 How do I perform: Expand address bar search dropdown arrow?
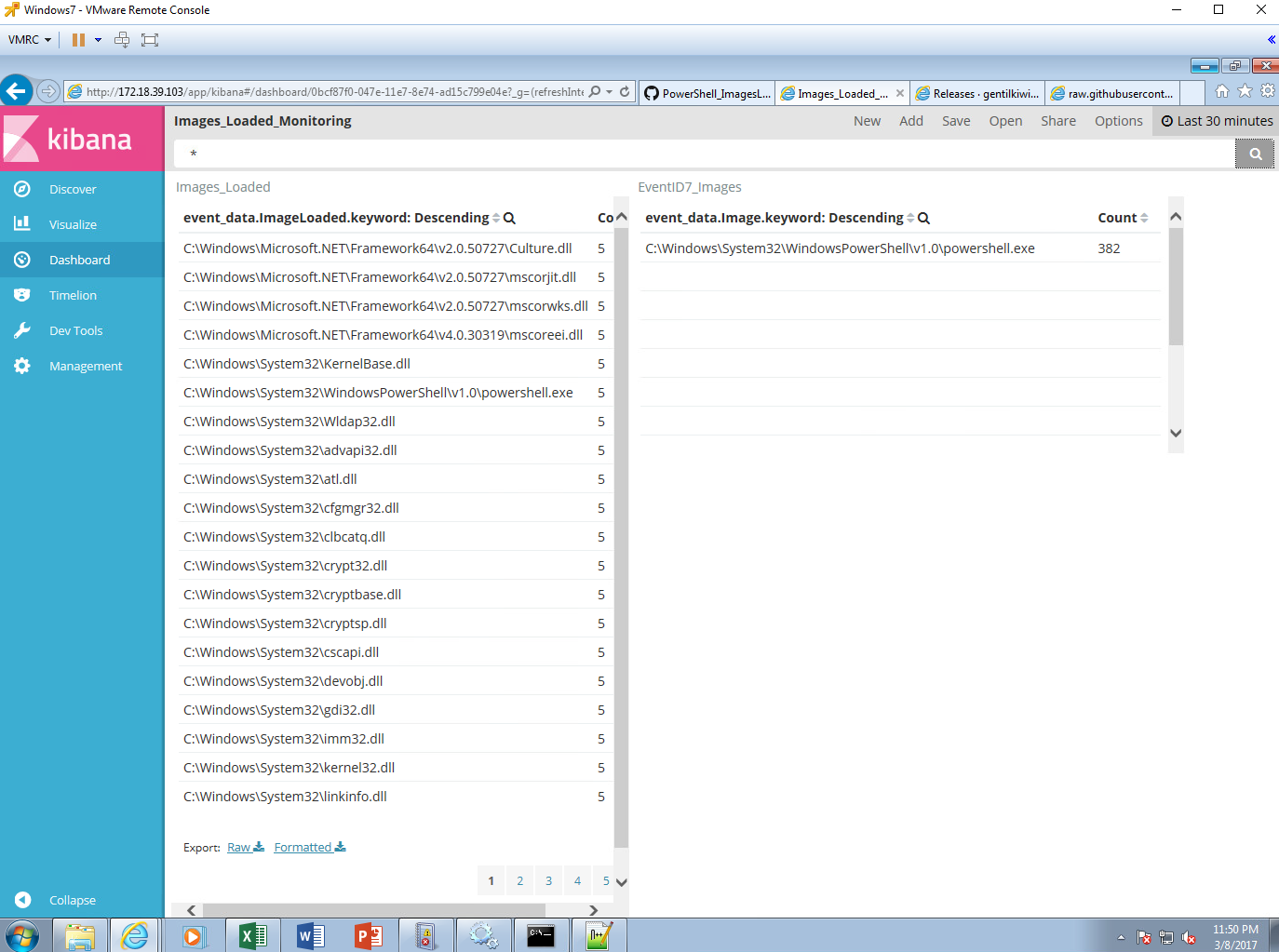[609, 92]
